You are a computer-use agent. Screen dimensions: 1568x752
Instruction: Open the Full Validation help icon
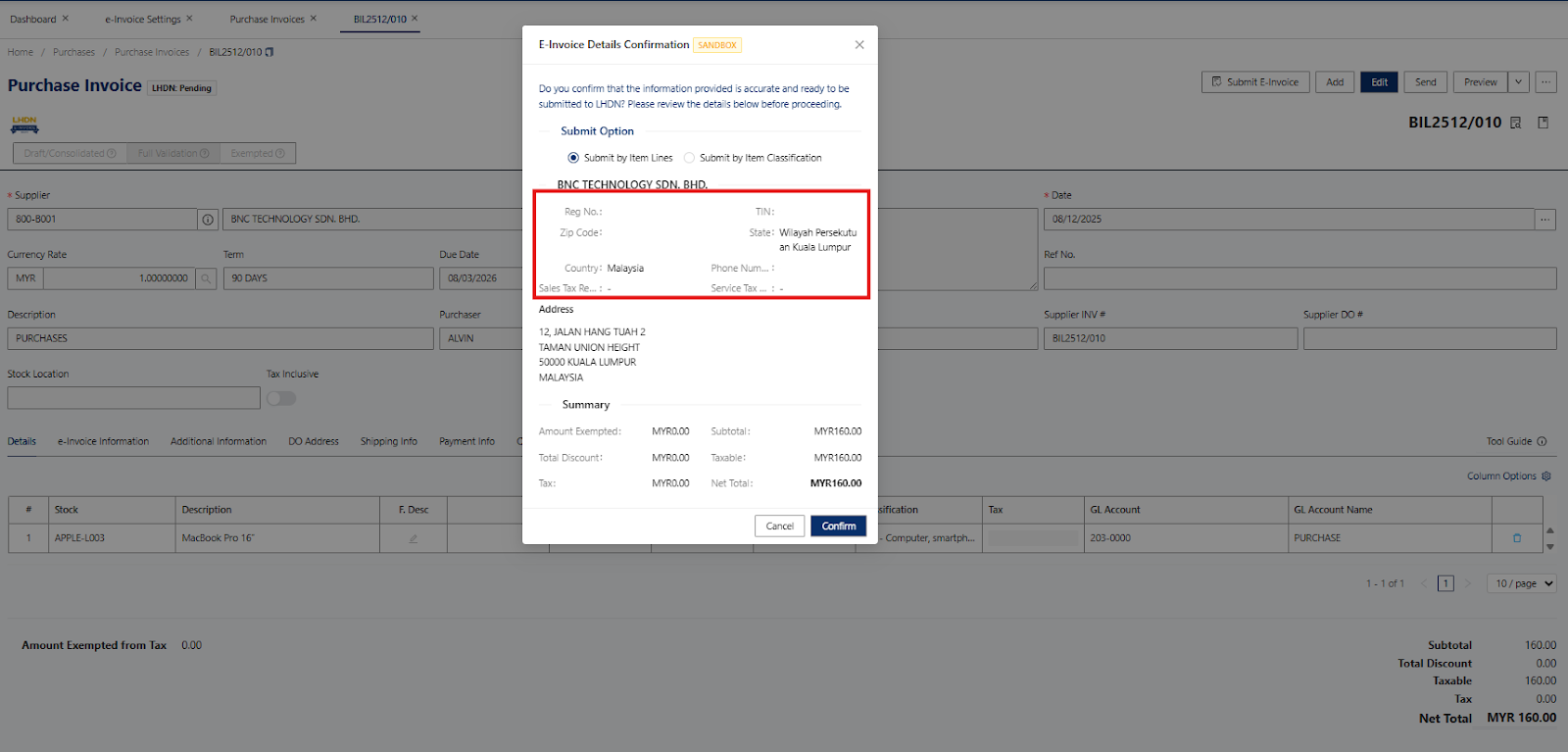click(205, 154)
